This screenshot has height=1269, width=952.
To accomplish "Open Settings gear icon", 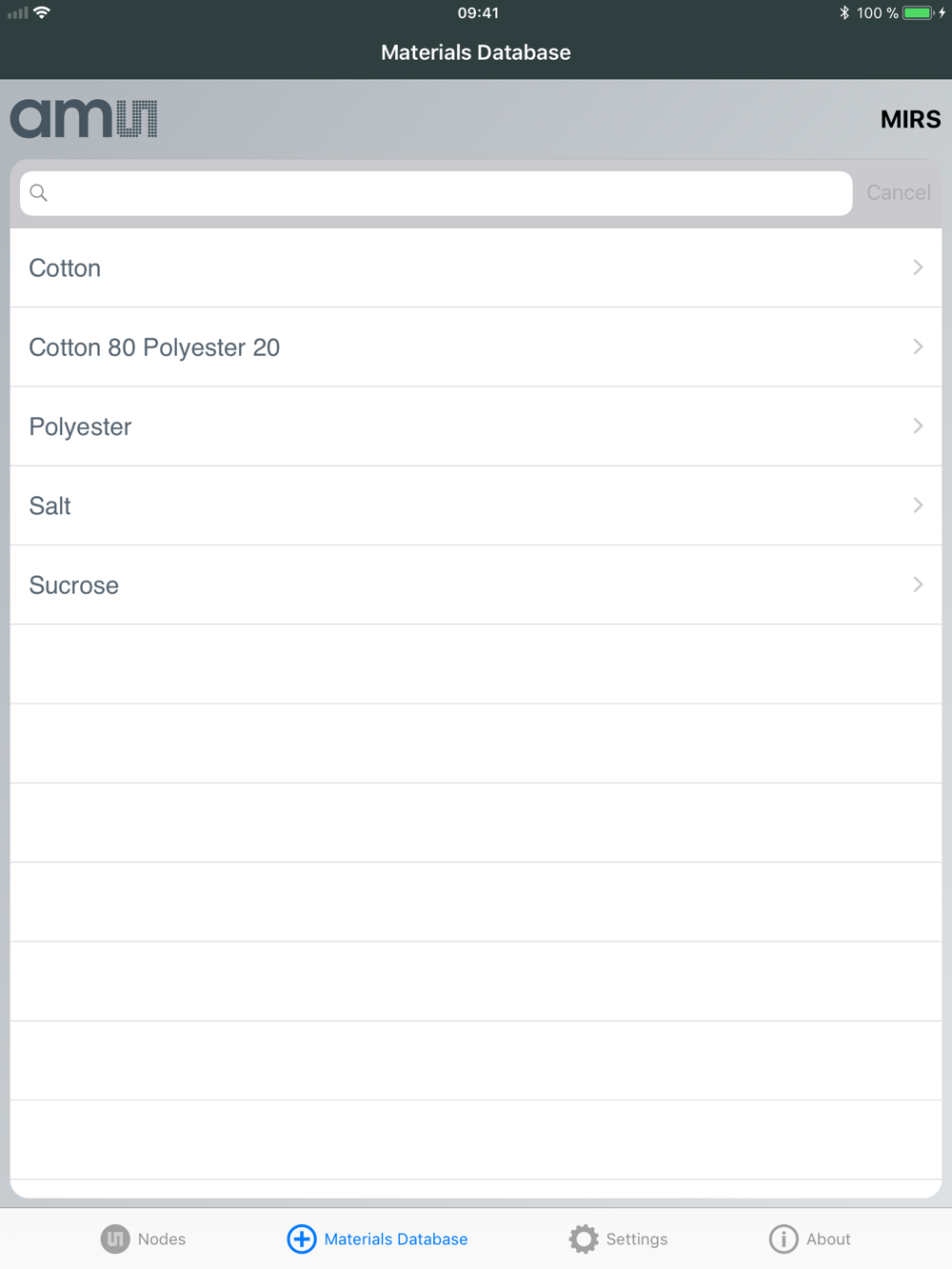I will [584, 1239].
